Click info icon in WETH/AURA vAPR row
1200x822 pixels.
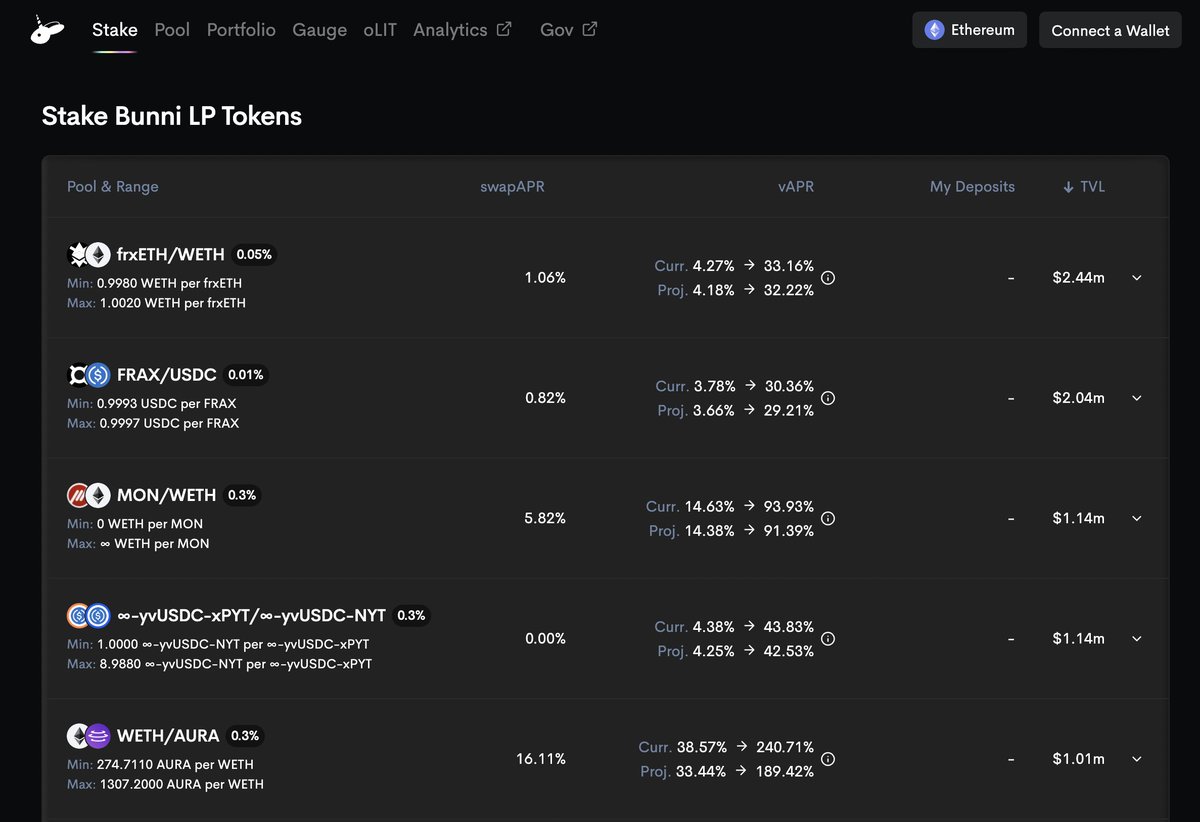coord(828,759)
